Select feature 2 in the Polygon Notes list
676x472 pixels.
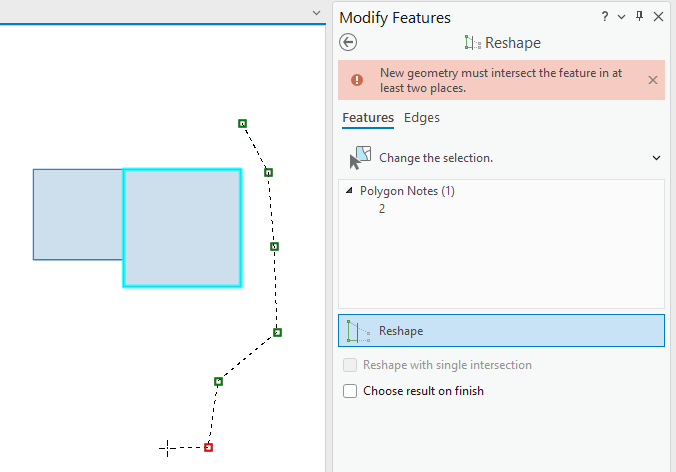point(382,209)
